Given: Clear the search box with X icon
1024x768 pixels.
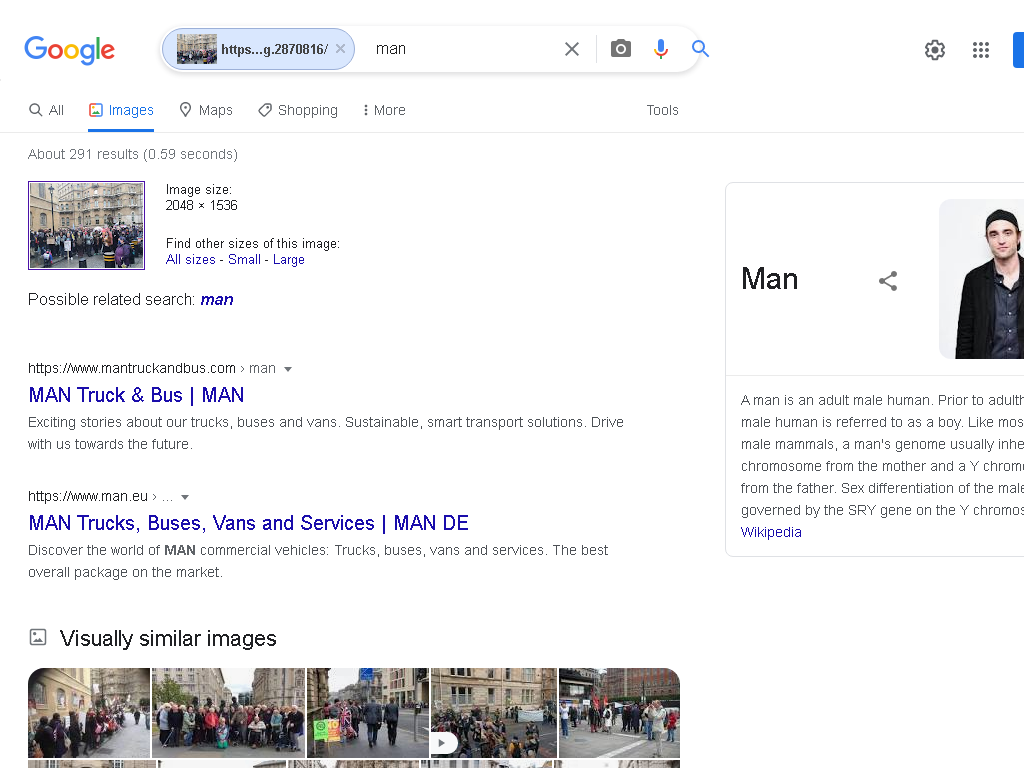Looking at the screenshot, I should (x=571, y=49).
